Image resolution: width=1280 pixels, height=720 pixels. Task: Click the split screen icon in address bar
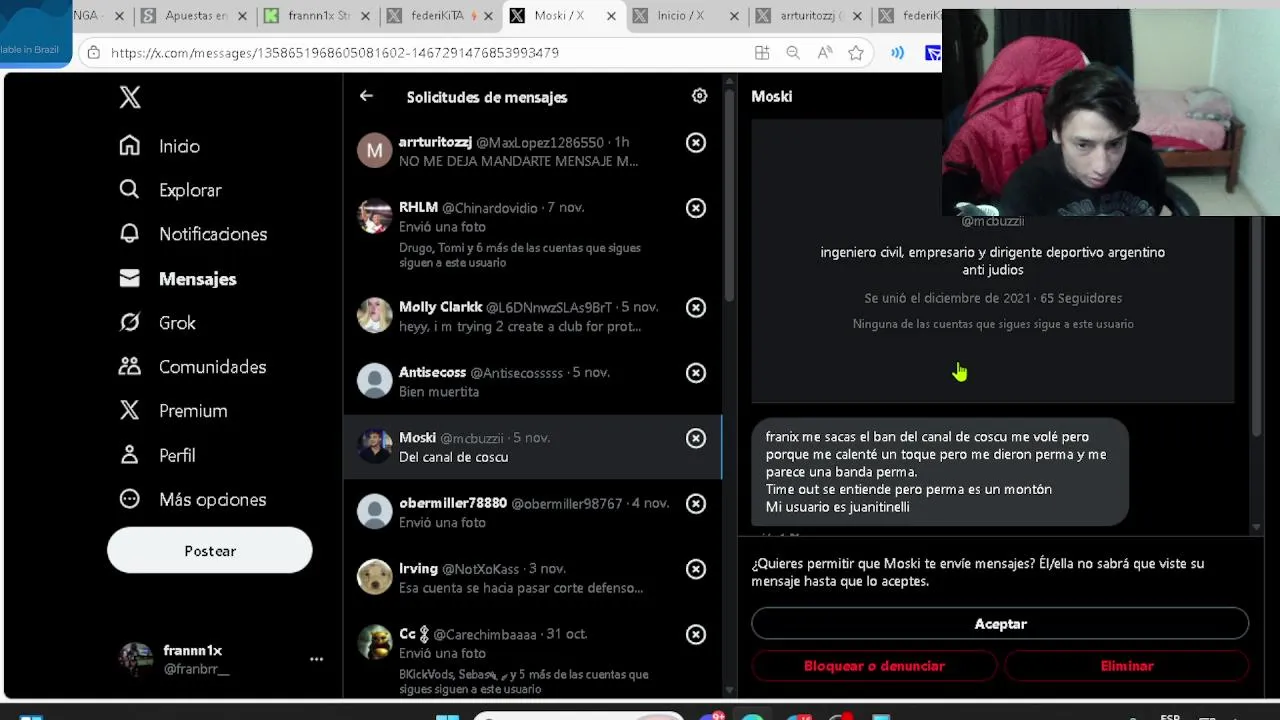click(x=762, y=52)
